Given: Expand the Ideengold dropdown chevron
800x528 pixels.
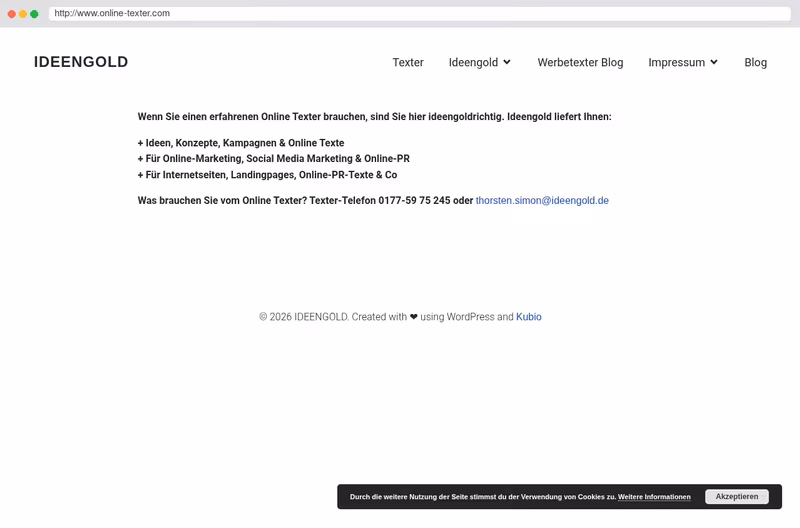Looking at the screenshot, I should coord(507,62).
